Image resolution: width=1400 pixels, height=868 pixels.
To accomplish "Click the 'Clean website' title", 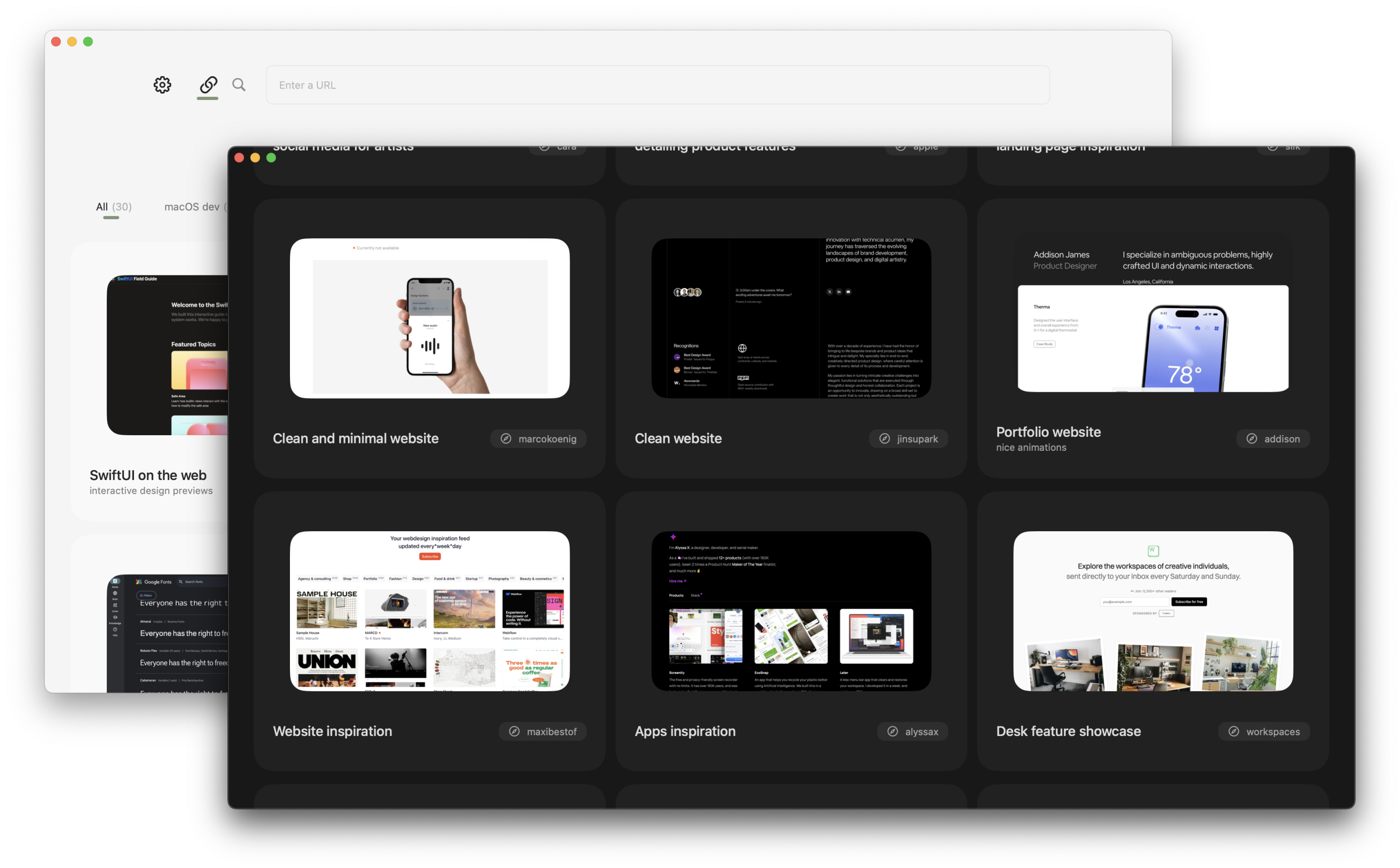I will 678,439.
